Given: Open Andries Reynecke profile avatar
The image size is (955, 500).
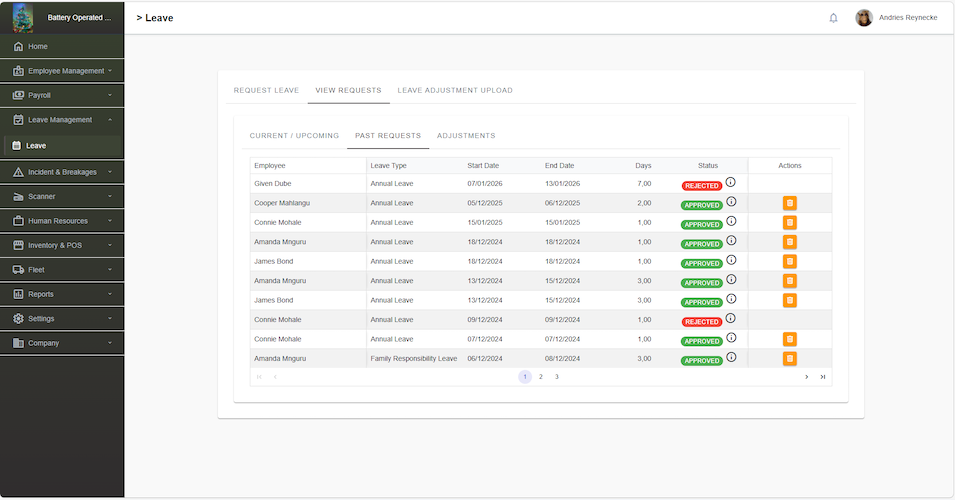Looking at the screenshot, I should [x=864, y=18].
